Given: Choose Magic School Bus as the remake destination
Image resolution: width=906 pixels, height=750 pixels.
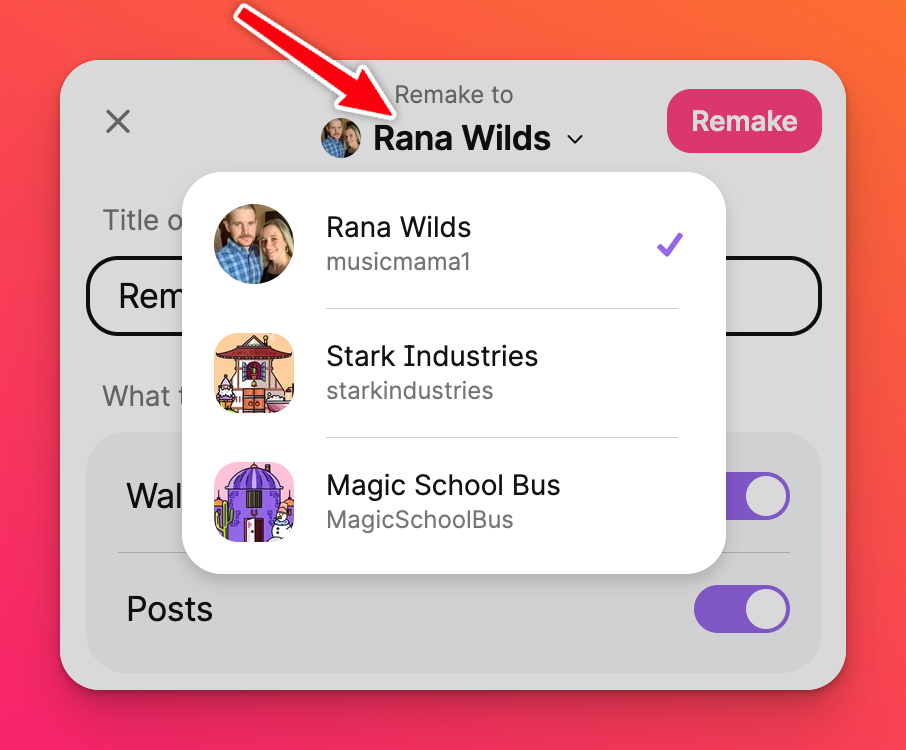Looking at the screenshot, I should 454,502.
